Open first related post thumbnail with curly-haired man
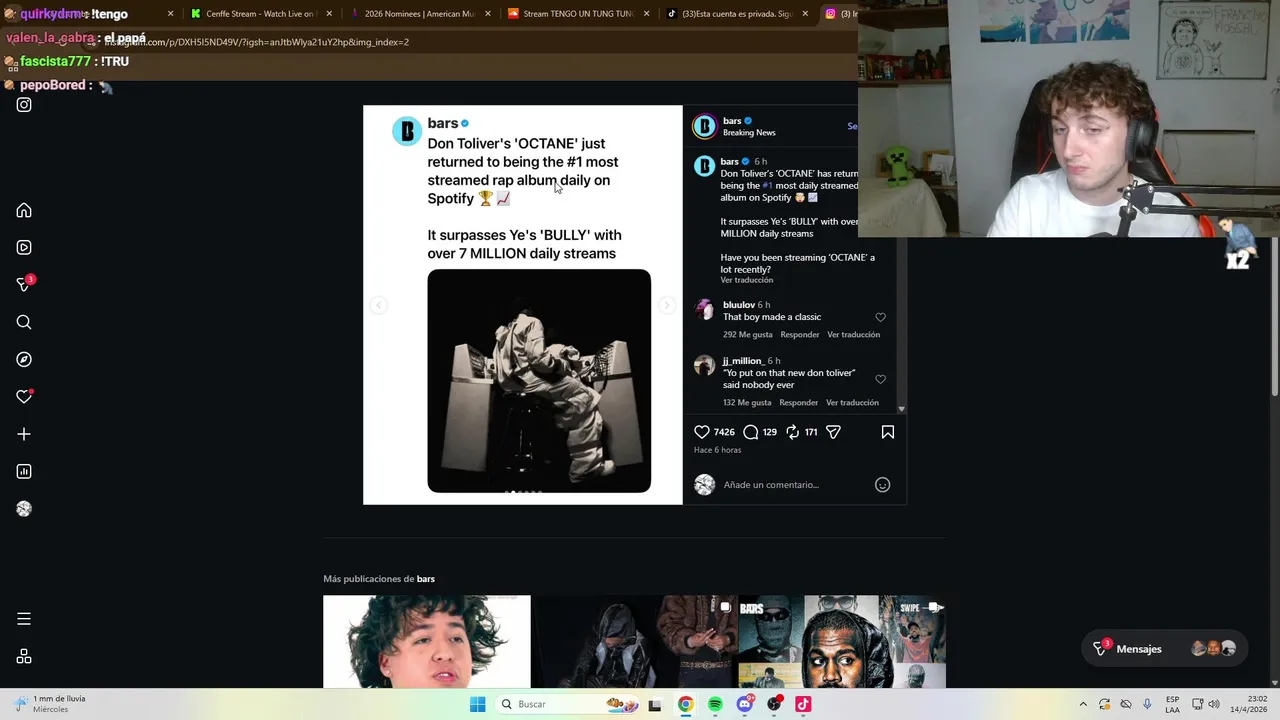The height and width of the screenshot is (720, 1280). 427,642
